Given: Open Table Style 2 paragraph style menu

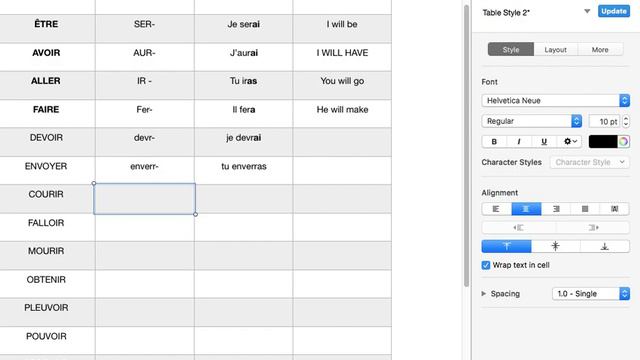Looking at the screenshot, I should 587,11.
